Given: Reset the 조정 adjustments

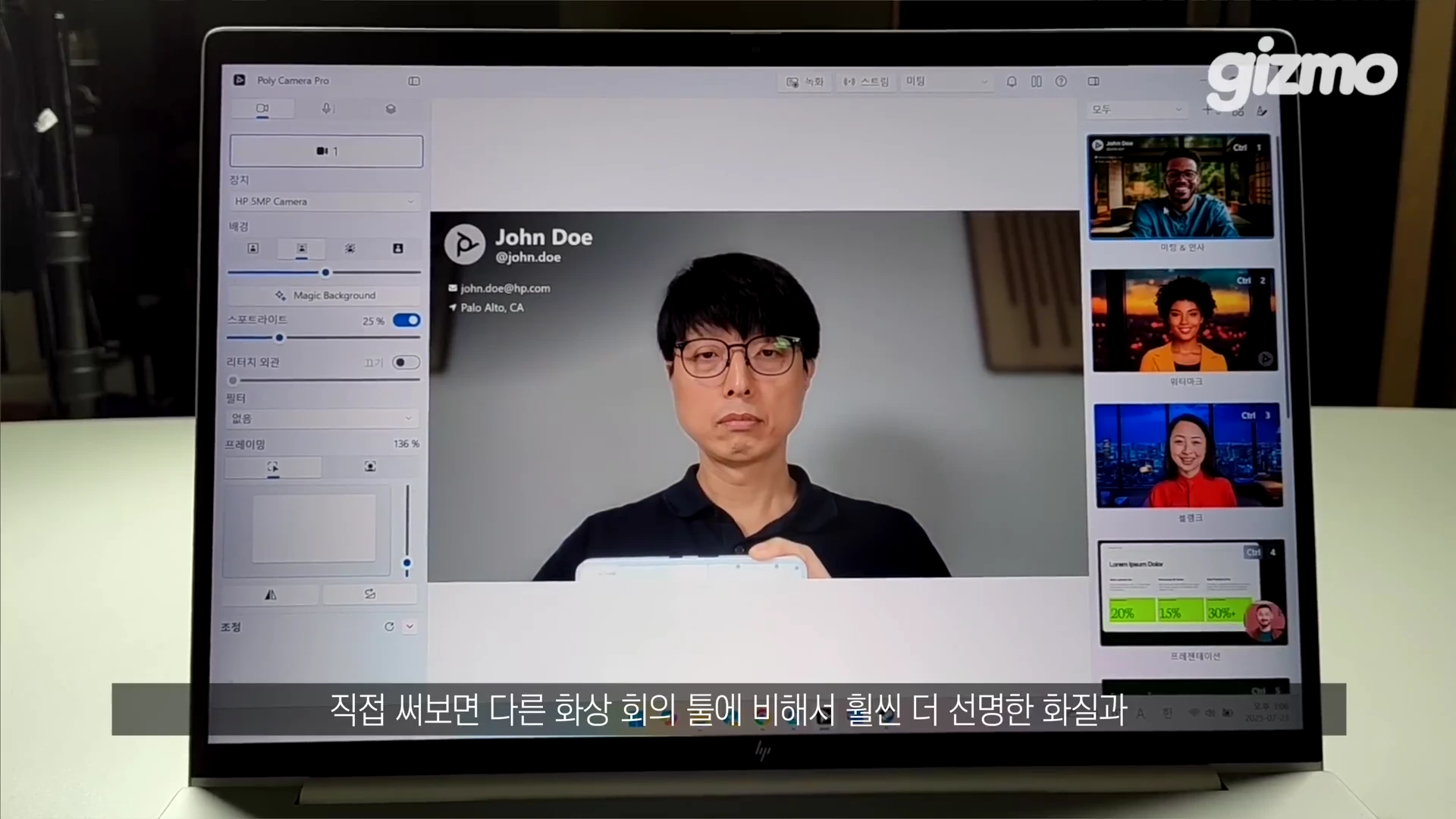Looking at the screenshot, I should click(389, 627).
